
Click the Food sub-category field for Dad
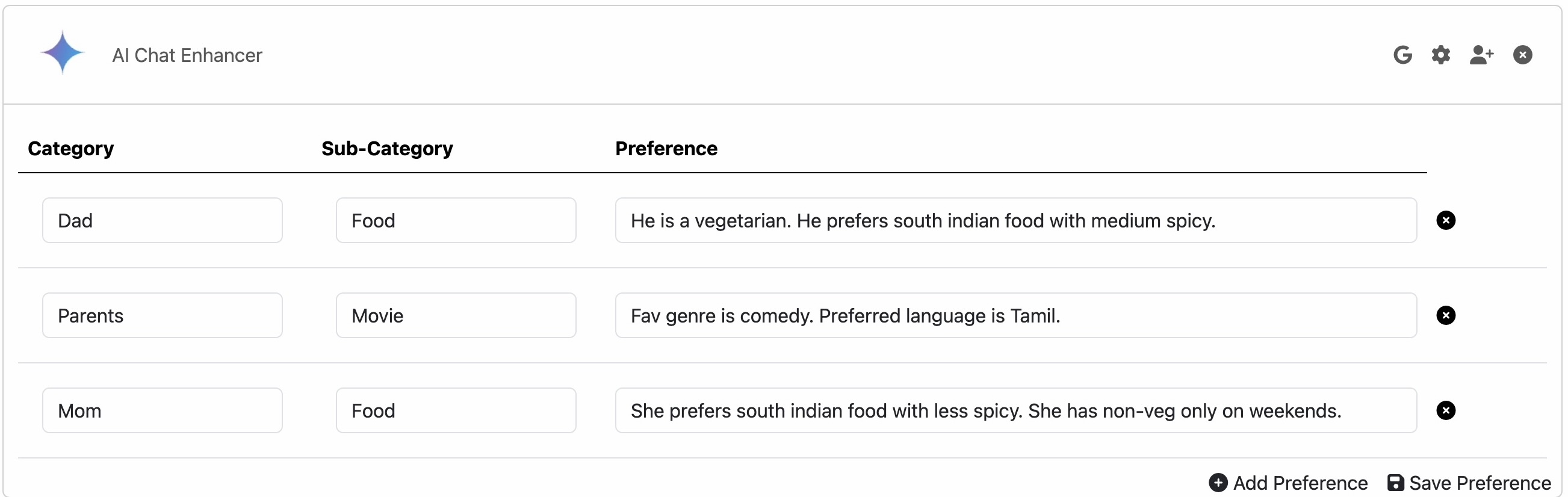coord(456,220)
